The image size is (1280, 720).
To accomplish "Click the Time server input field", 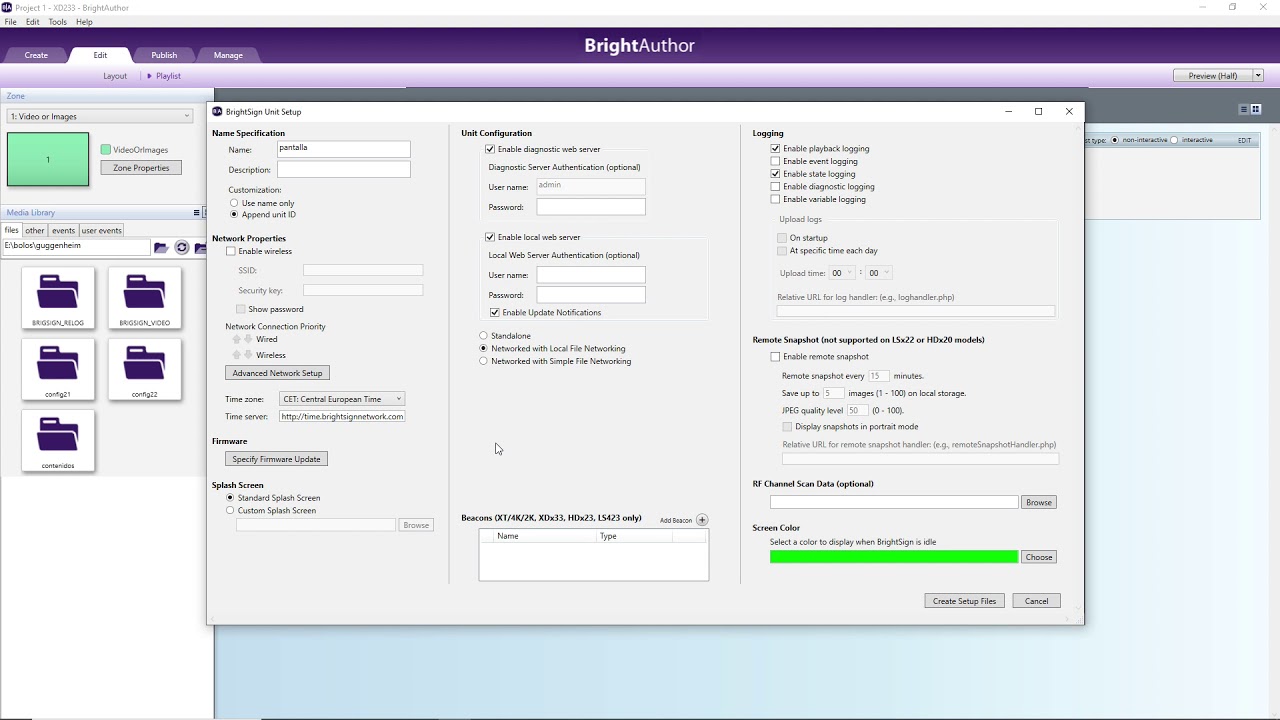I will (342, 416).
